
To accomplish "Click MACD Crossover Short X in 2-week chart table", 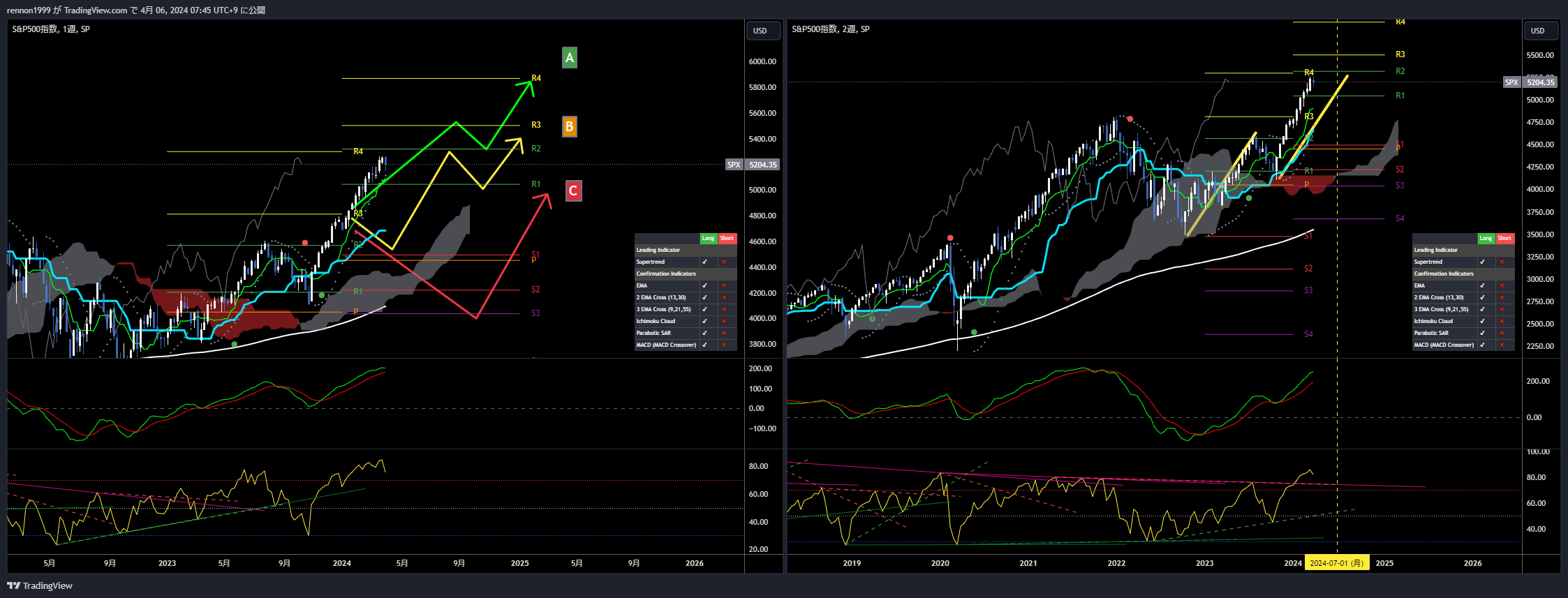I will [x=1502, y=345].
